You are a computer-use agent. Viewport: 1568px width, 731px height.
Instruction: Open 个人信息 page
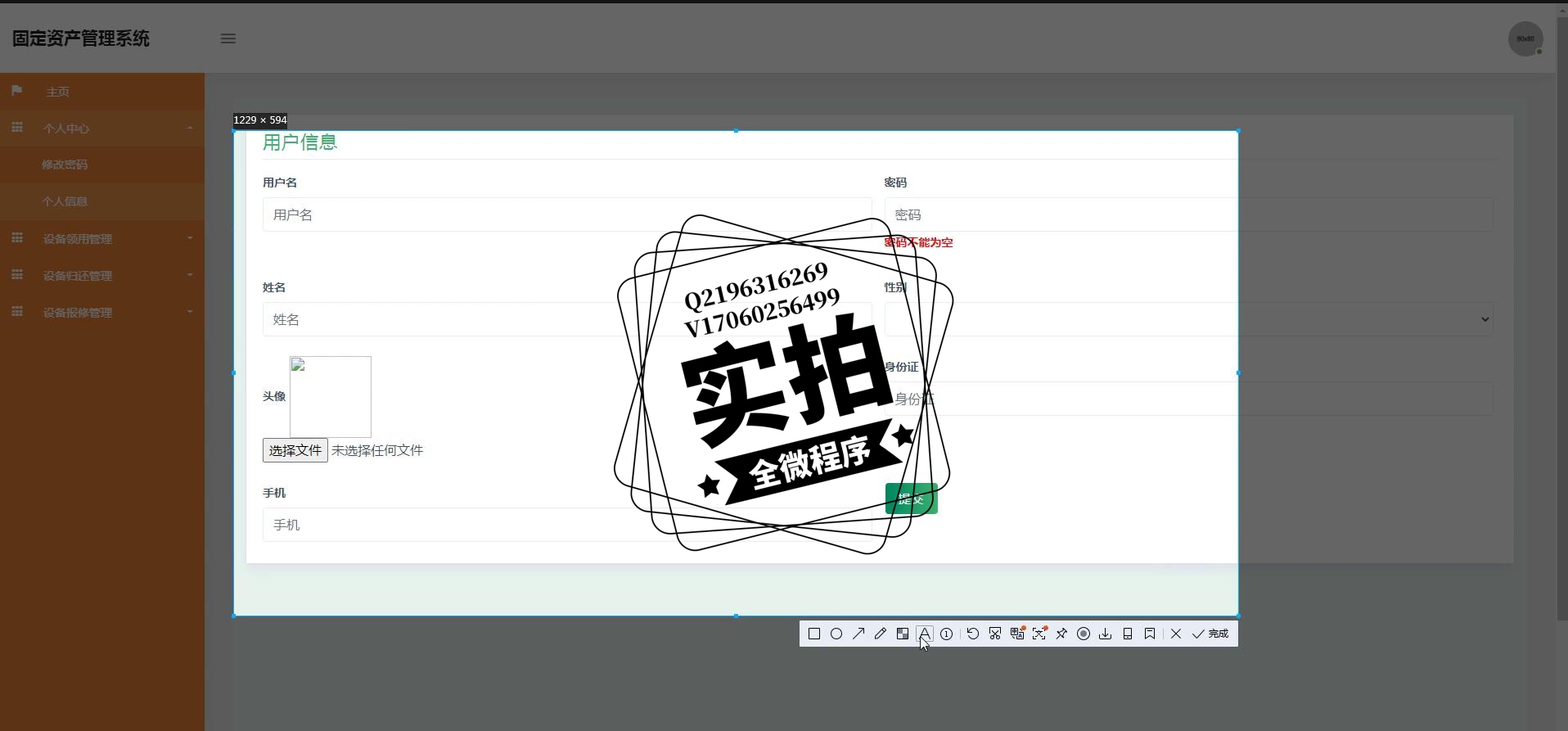pyautogui.click(x=102, y=201)
